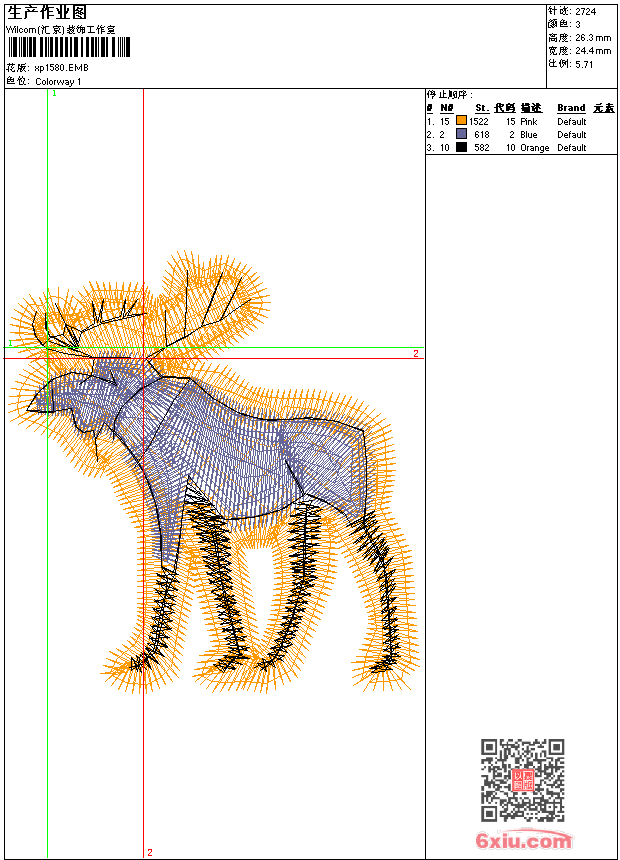Image resolution: width=620 pixels, height=860 pixels.
Task: Click the stitch count value 2724
Action: pos(585,11)
